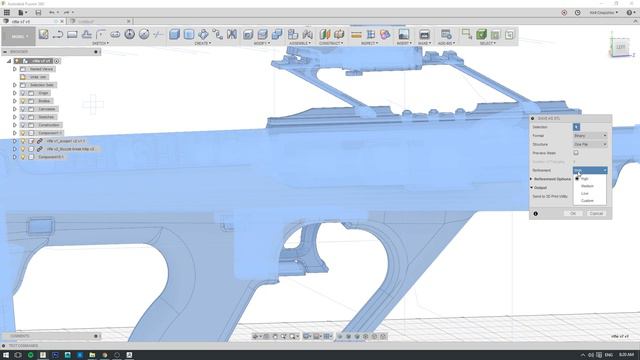Click the MAKE 3D print icon
This screenshot has height=360, width=640.
pyautogui.click(x=424, y=34)
